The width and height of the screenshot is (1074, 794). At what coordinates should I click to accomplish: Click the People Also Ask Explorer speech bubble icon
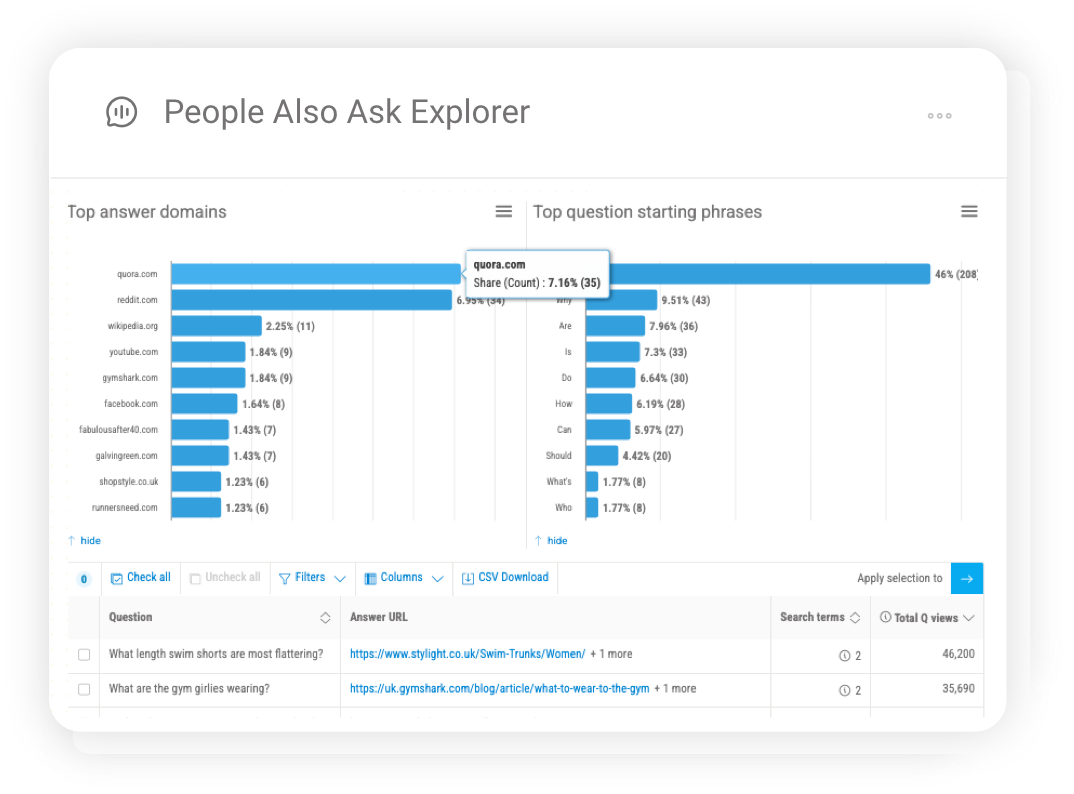[122, 112]
